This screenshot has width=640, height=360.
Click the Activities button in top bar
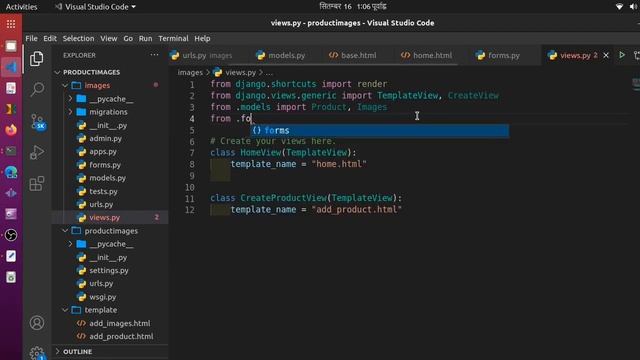22,7
